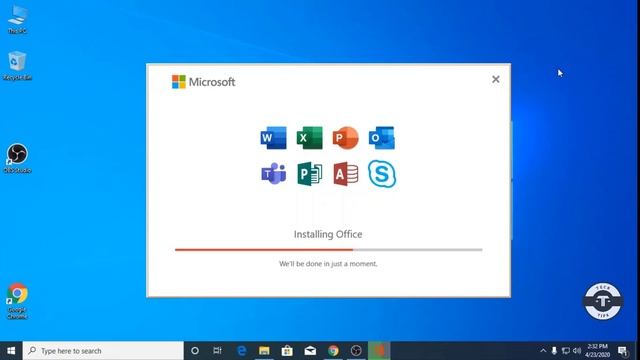This screenshot has width=640, height=360.
Task: Click the Publisher icon in Office installer
Action: (x=309, y=174)
